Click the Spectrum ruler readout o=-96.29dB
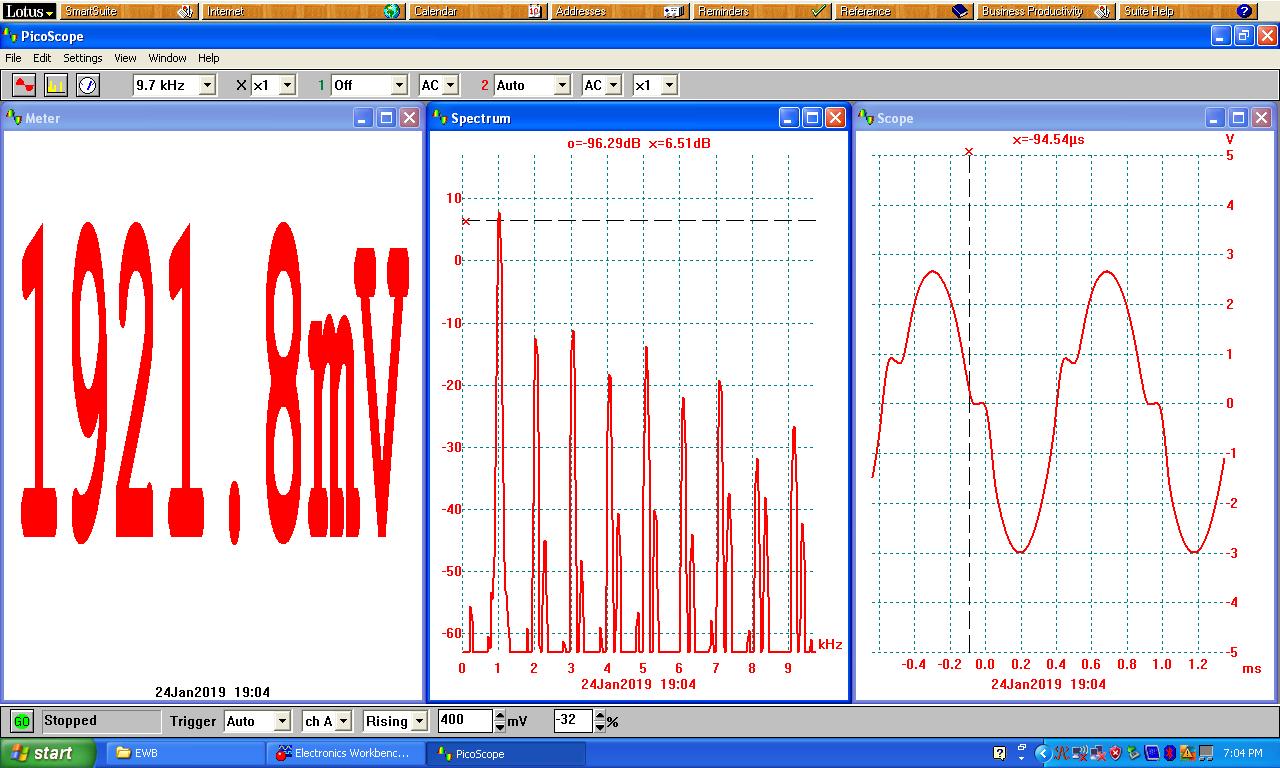This screenshot has height=768, width=1280. point(604,143)
